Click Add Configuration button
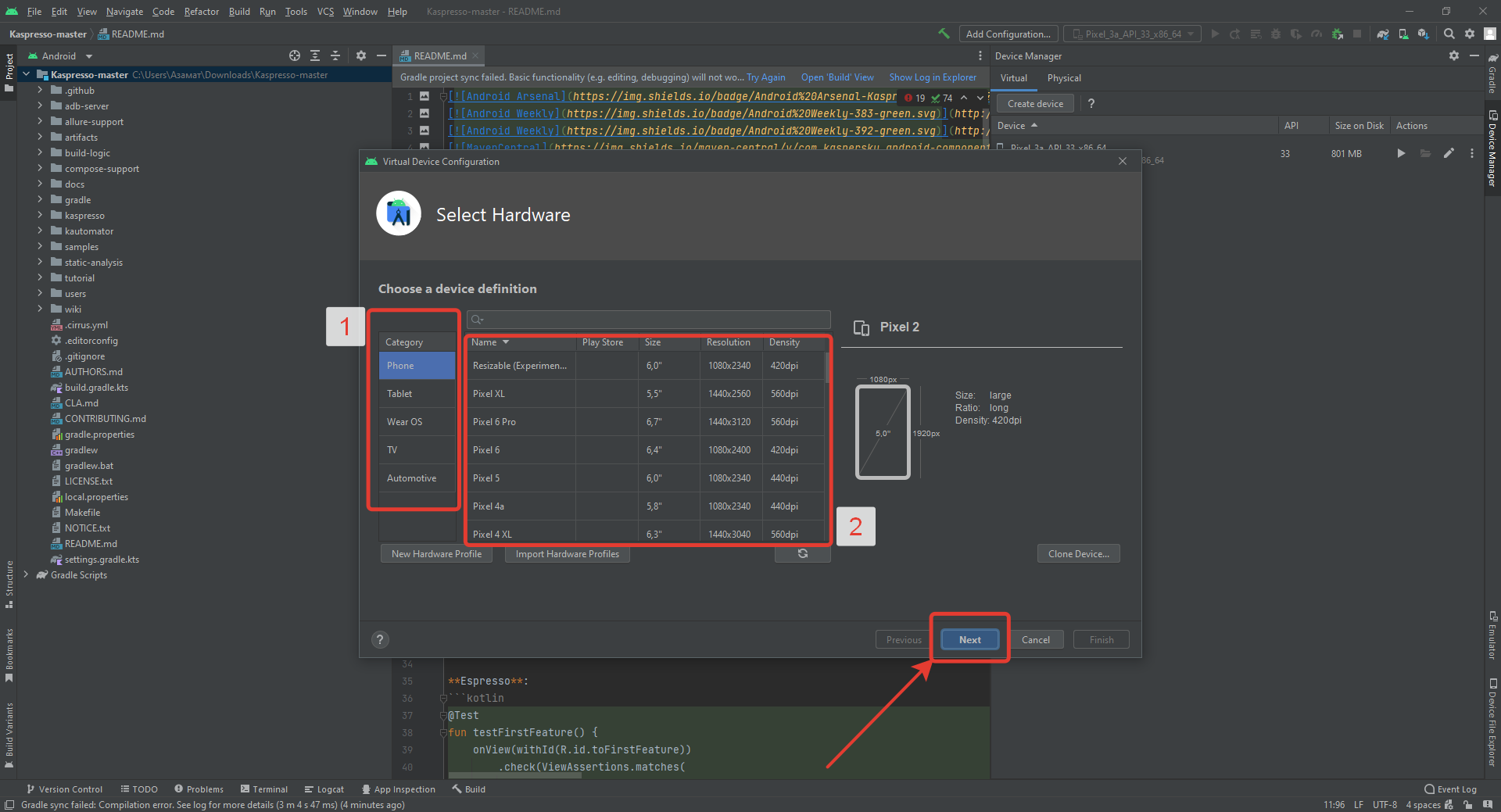 (x=1008, y=34)
